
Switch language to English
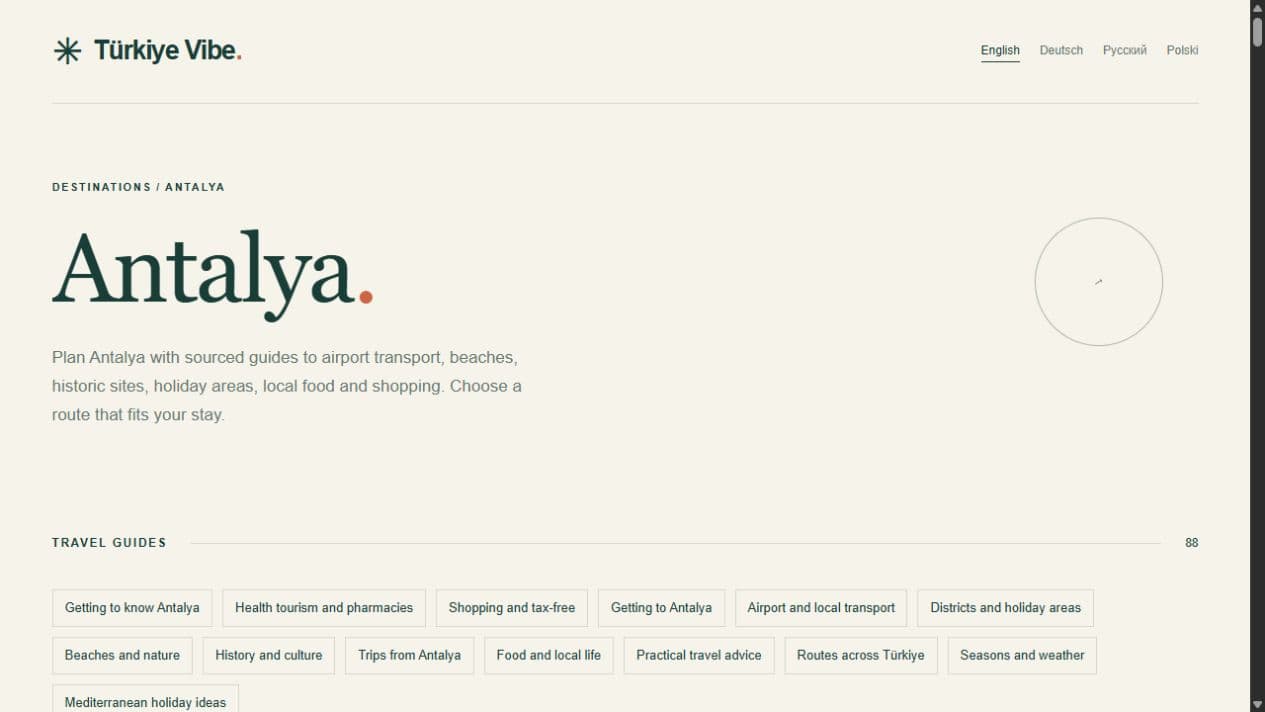tap(1000, 50)
